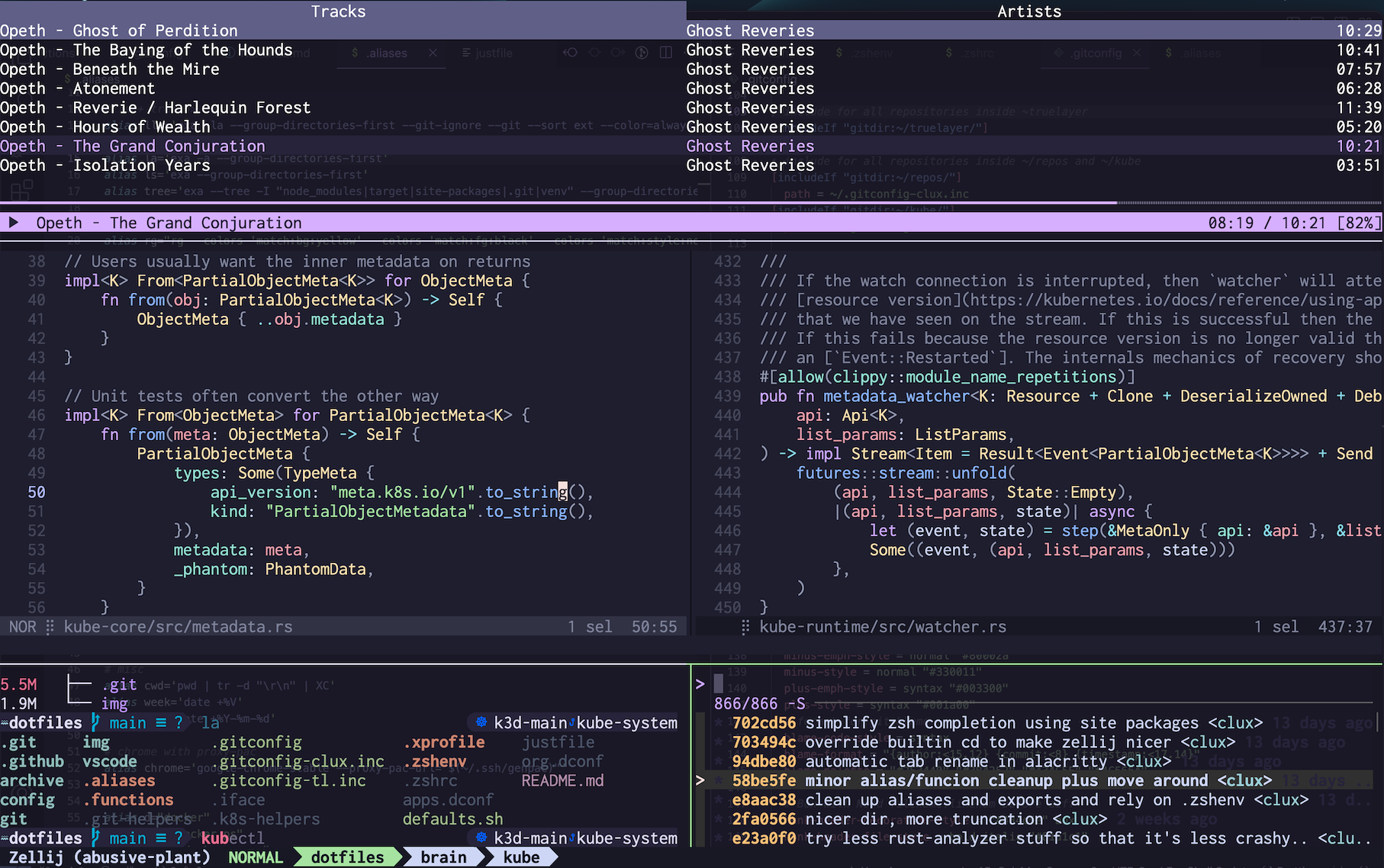This screenshot has height=868, width=1384.
Task: Click the fzf search prompt arrow
Action: (x=700, y=684)
